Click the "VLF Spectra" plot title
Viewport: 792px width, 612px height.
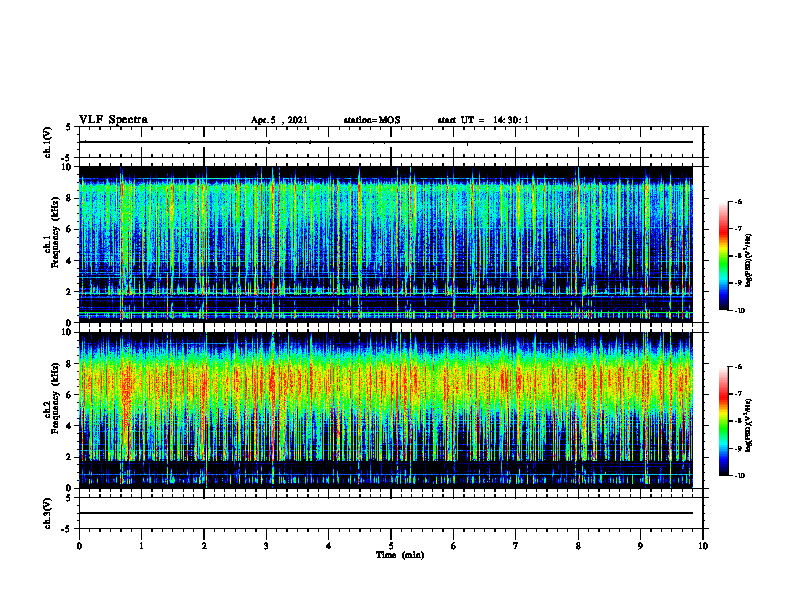pyautogui.click(x=113, y=120)
